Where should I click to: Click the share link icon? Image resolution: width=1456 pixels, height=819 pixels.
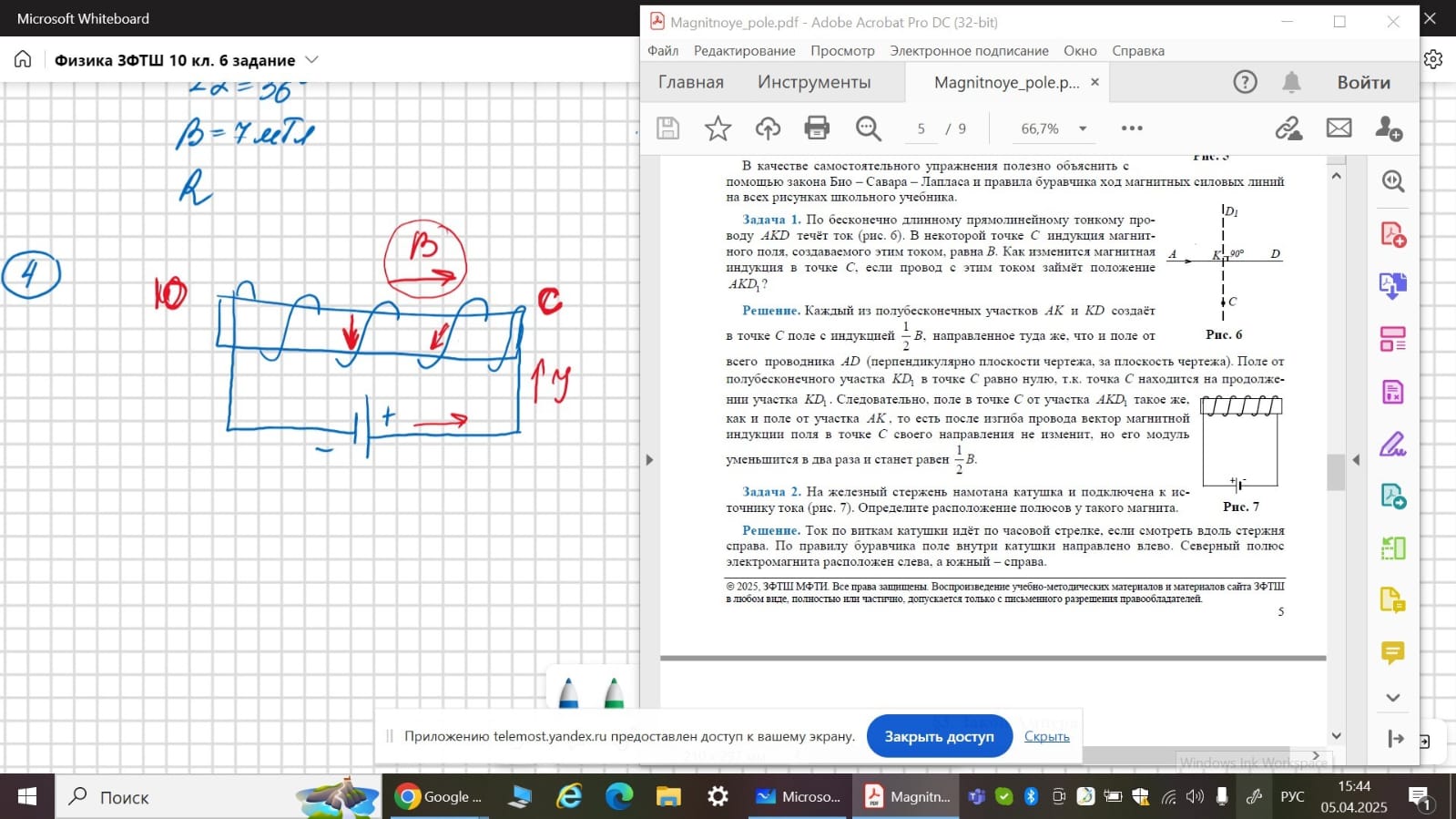1288,128
